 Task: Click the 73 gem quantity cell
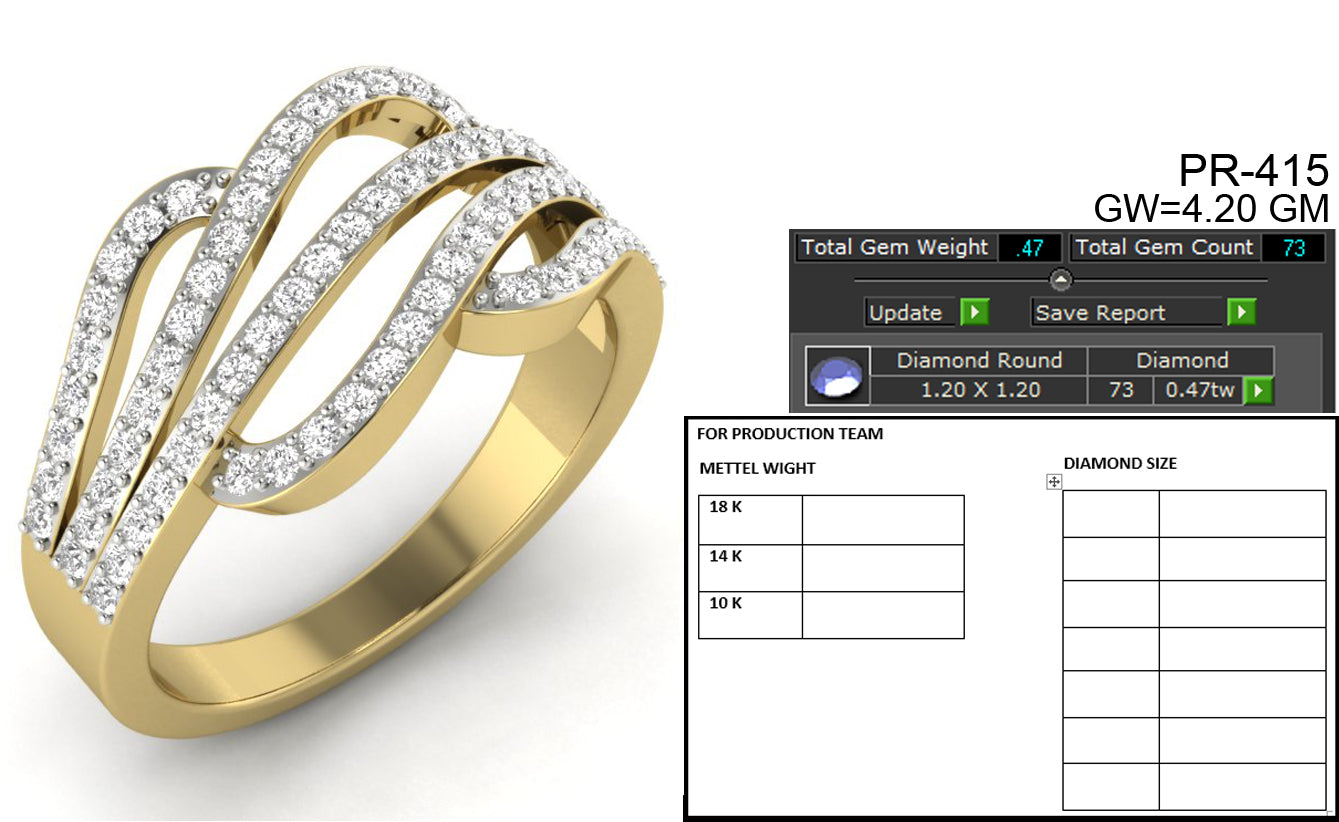[x=1120, y=390]
